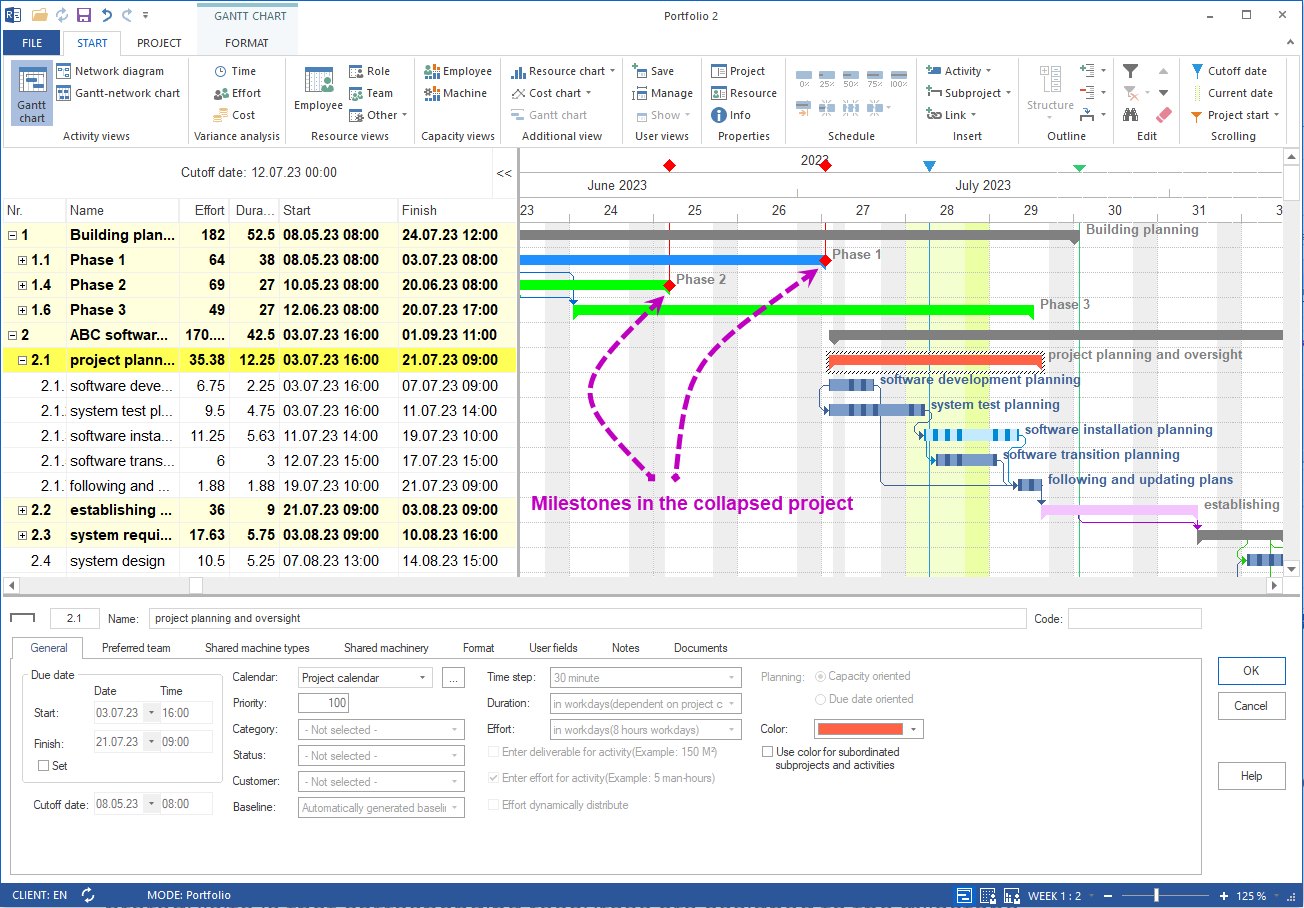Click the calendar browse '...' button
The height and width of the screenshot is (908, 1304).
click(453, 677)
